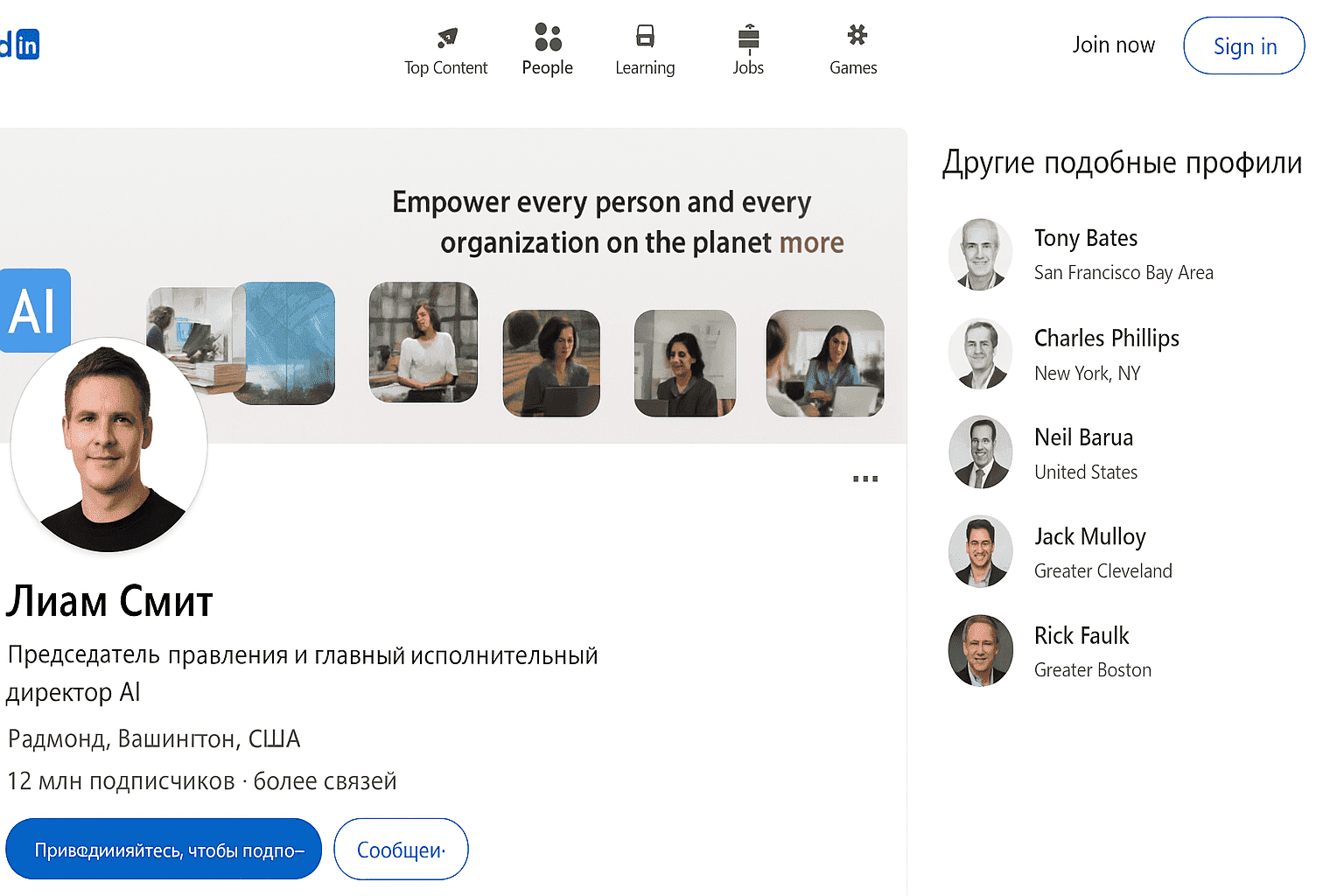Click the more options ellipsis under the banner

coord(864,478)
